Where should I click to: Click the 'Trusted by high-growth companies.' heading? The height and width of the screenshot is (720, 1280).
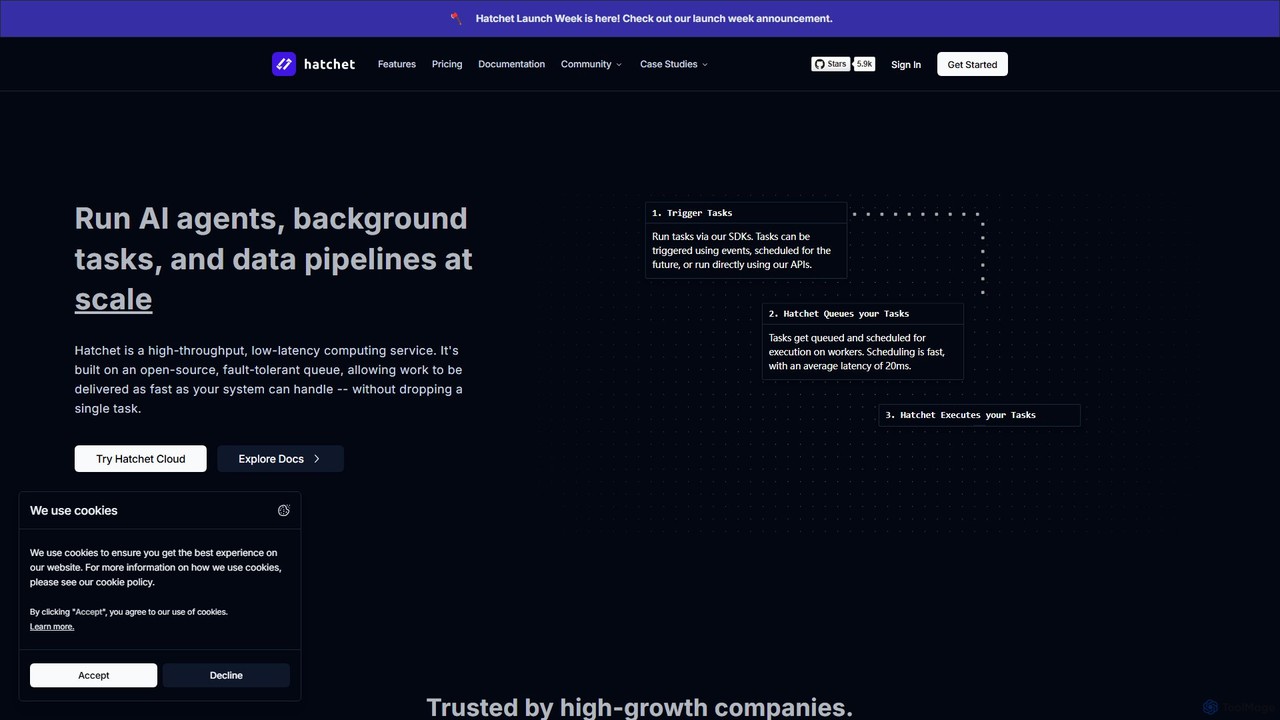[640, 707]
